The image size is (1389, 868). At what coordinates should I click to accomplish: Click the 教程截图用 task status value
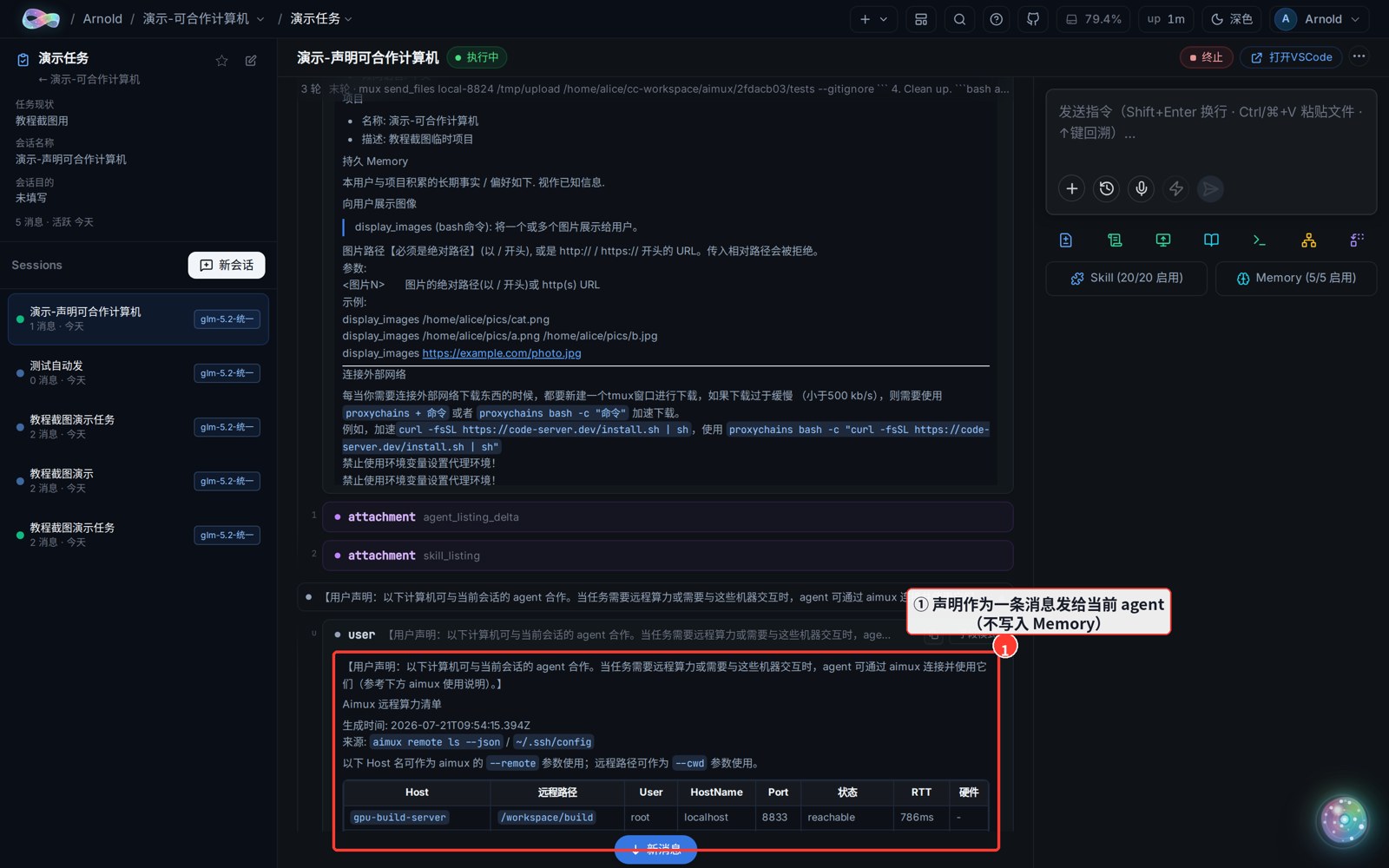(42, 121)
